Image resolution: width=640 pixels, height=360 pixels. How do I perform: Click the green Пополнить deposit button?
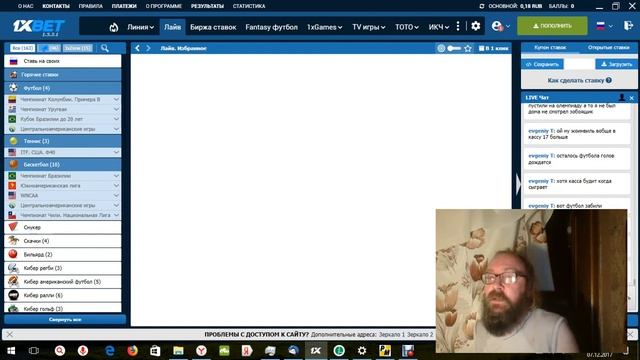(x=552, y=26)
